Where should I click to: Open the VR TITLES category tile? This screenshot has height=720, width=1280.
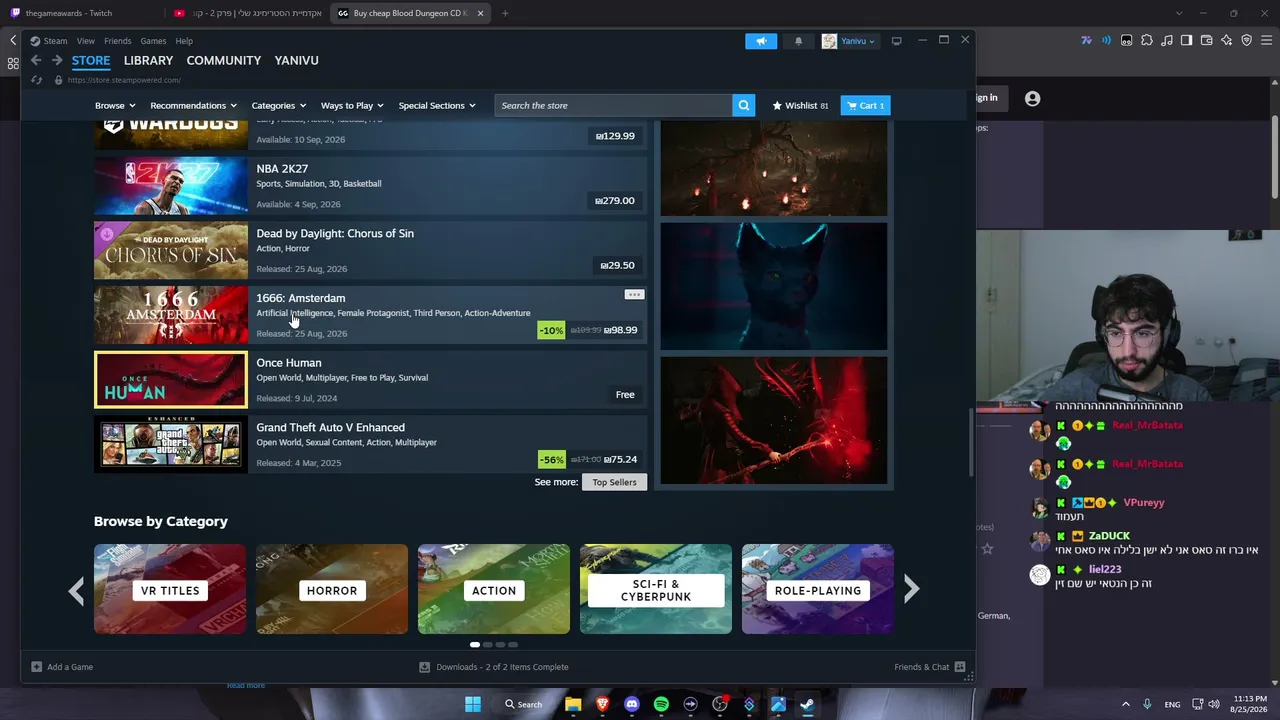click(170, 589)
